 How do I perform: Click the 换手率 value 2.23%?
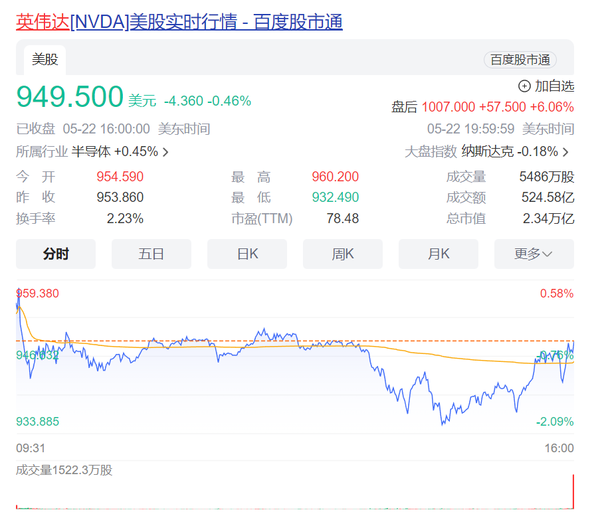125,219
